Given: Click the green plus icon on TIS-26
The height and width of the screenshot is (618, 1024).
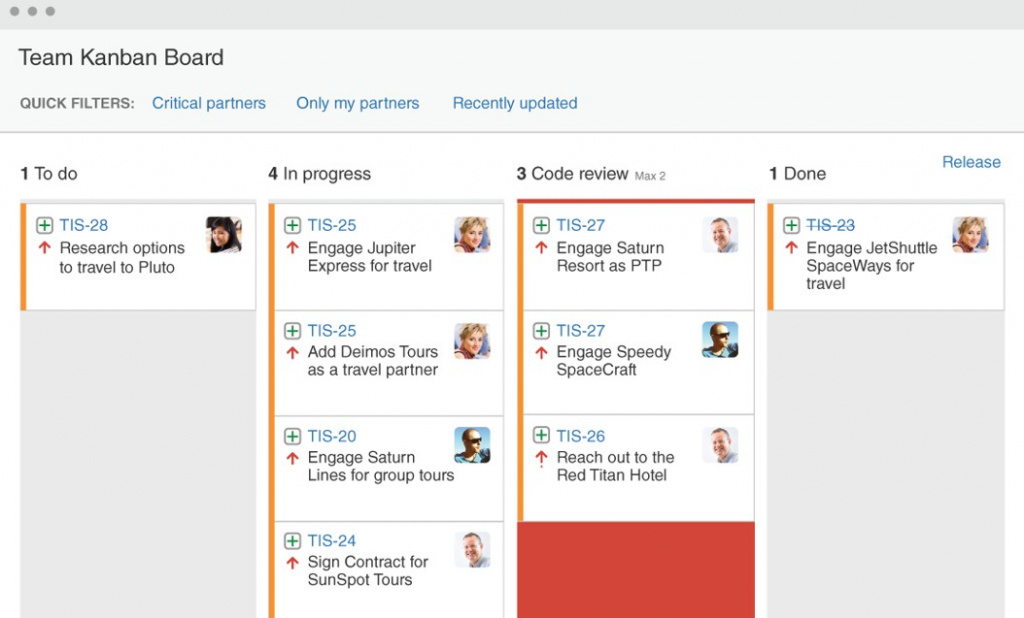Looking at the screenshot, I should click(541, 436).
